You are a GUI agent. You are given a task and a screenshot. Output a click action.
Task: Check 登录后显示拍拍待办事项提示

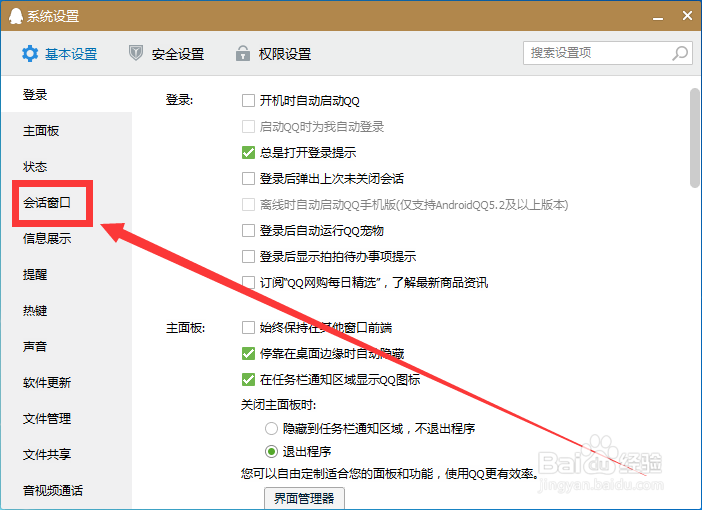248,257
